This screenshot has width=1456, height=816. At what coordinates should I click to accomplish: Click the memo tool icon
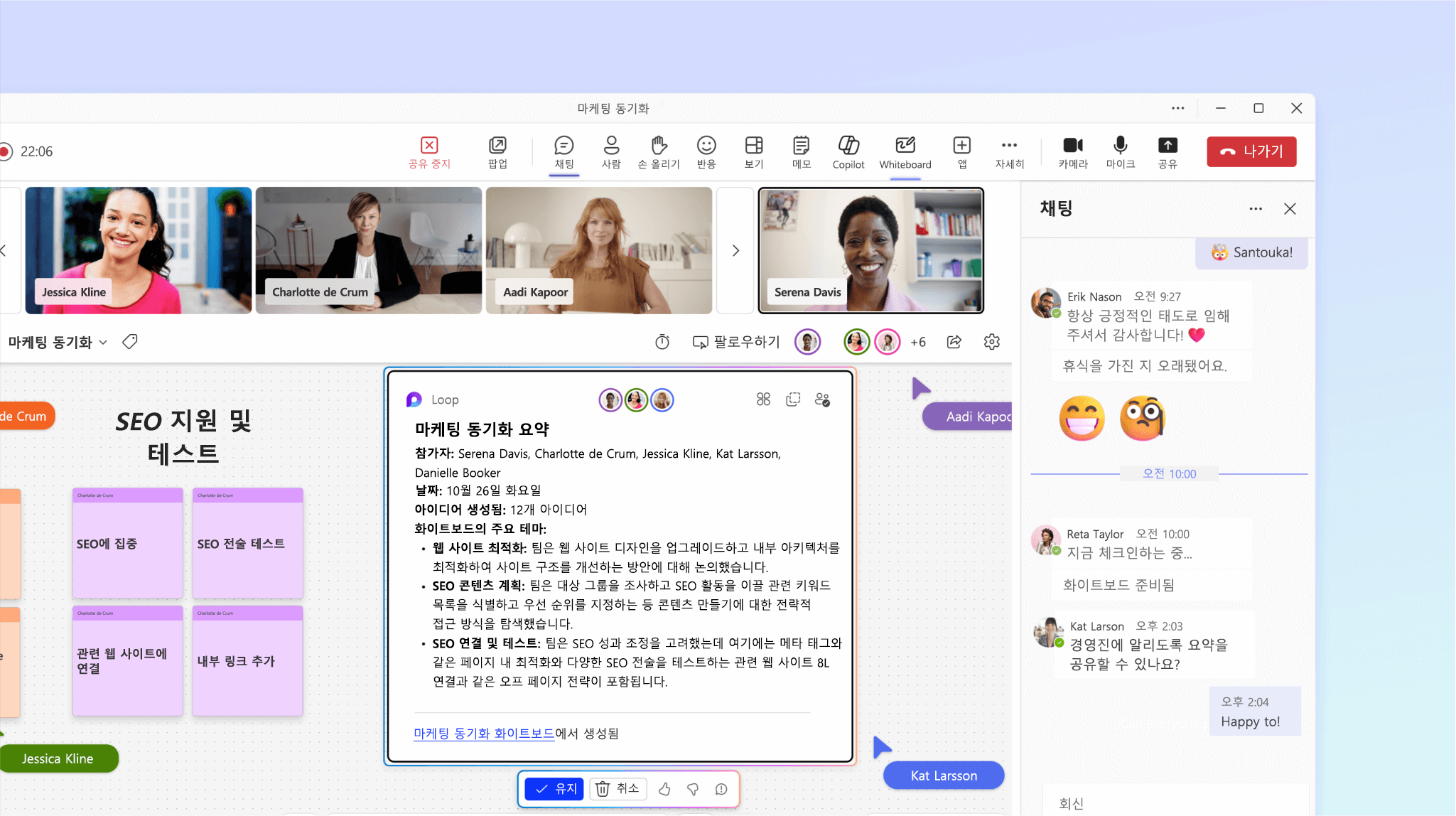click(801, 151)
